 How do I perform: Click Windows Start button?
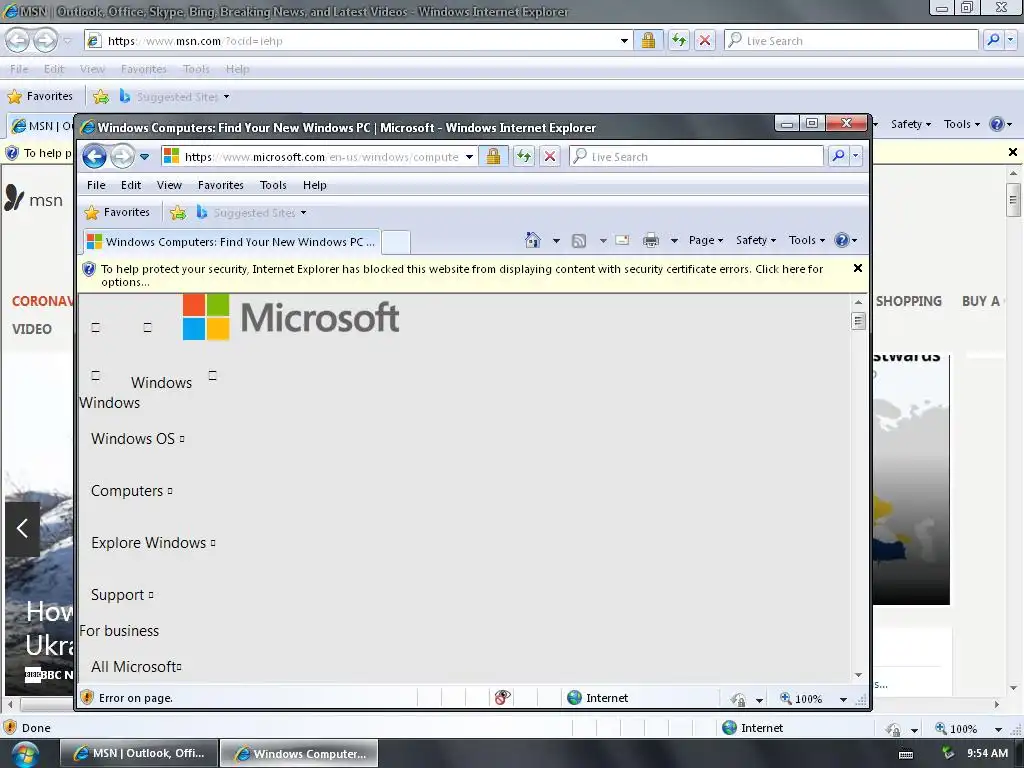[x=25, y=753]
